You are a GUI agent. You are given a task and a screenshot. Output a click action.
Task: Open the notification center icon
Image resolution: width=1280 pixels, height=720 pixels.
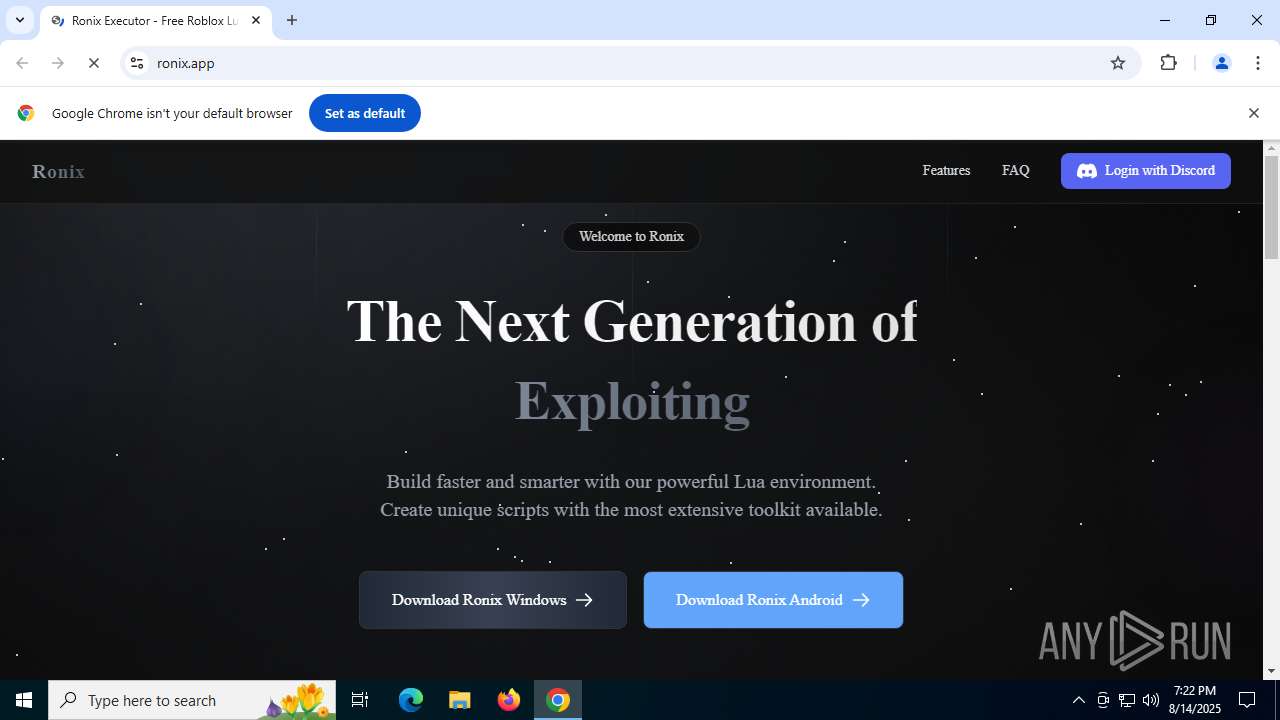1248,700
